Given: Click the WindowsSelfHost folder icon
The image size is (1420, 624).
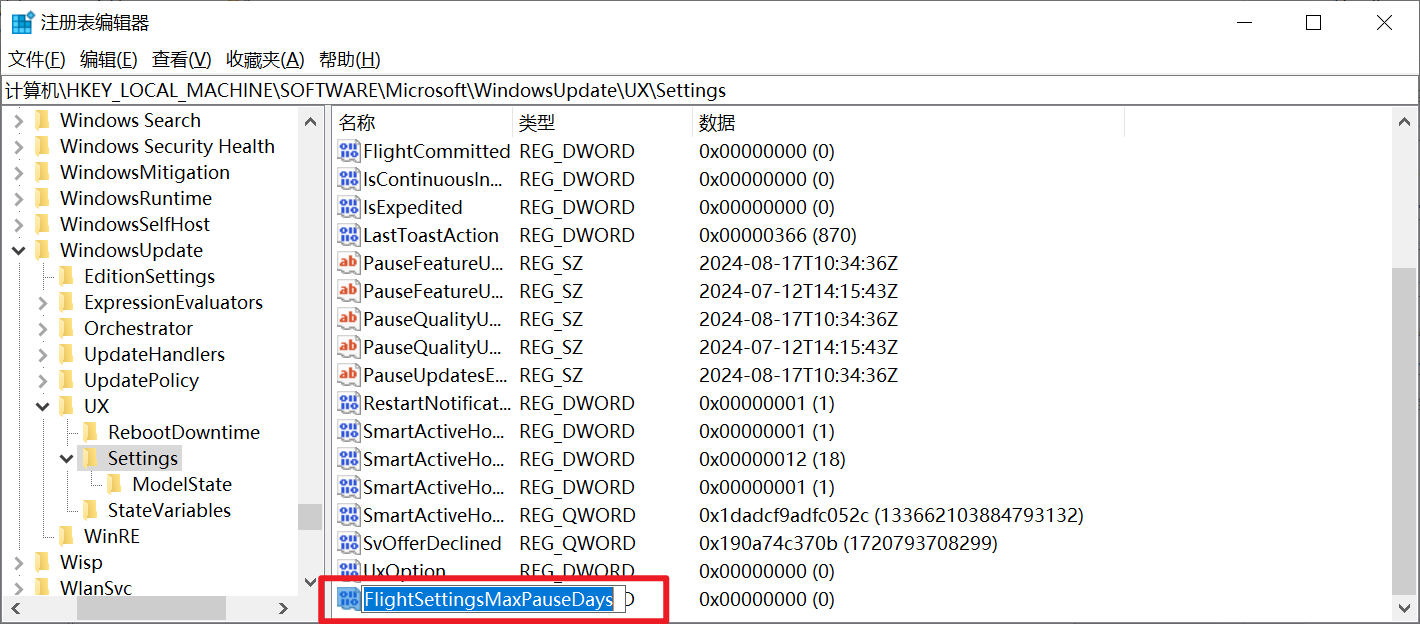Looking at the screenshot, I should pos(42,224).
